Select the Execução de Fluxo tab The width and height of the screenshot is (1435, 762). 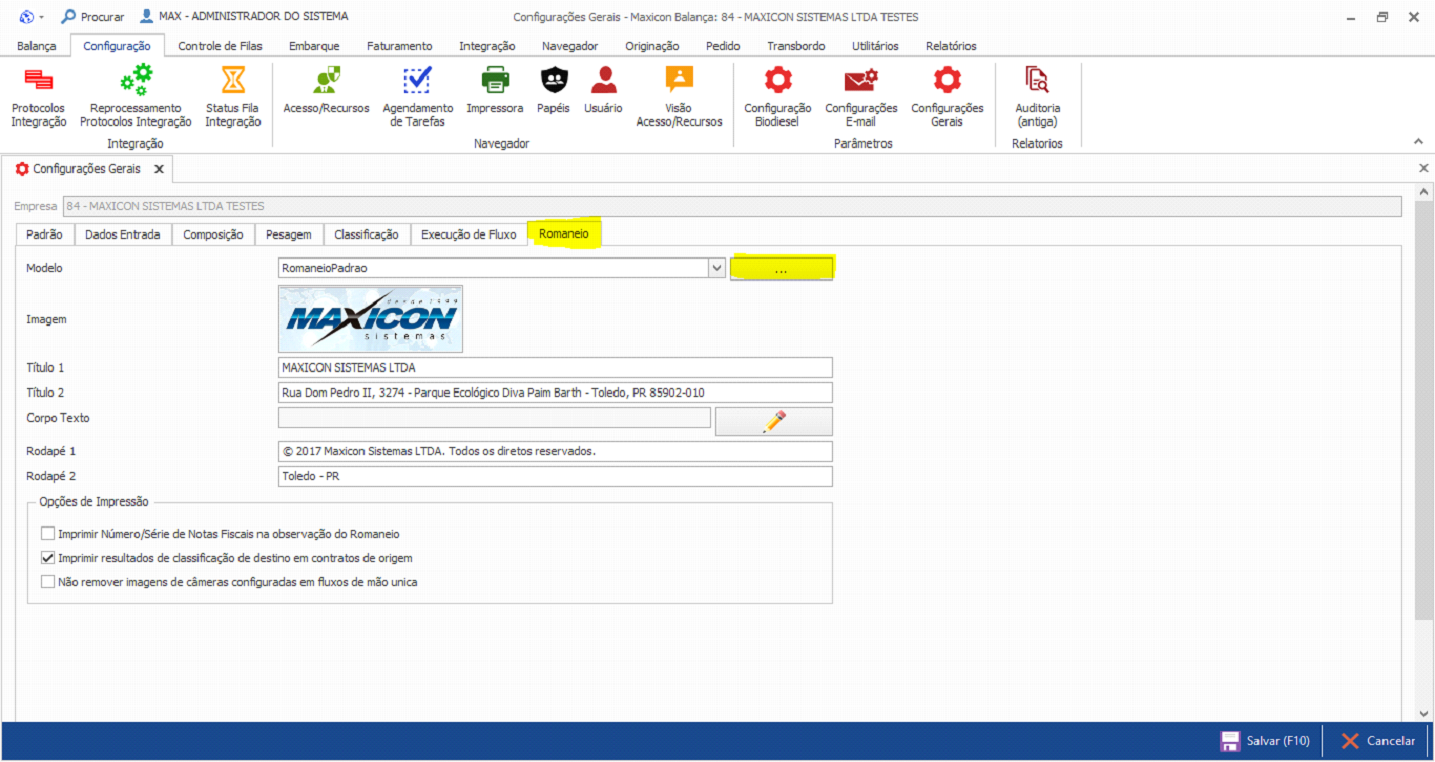click(469, 234)
